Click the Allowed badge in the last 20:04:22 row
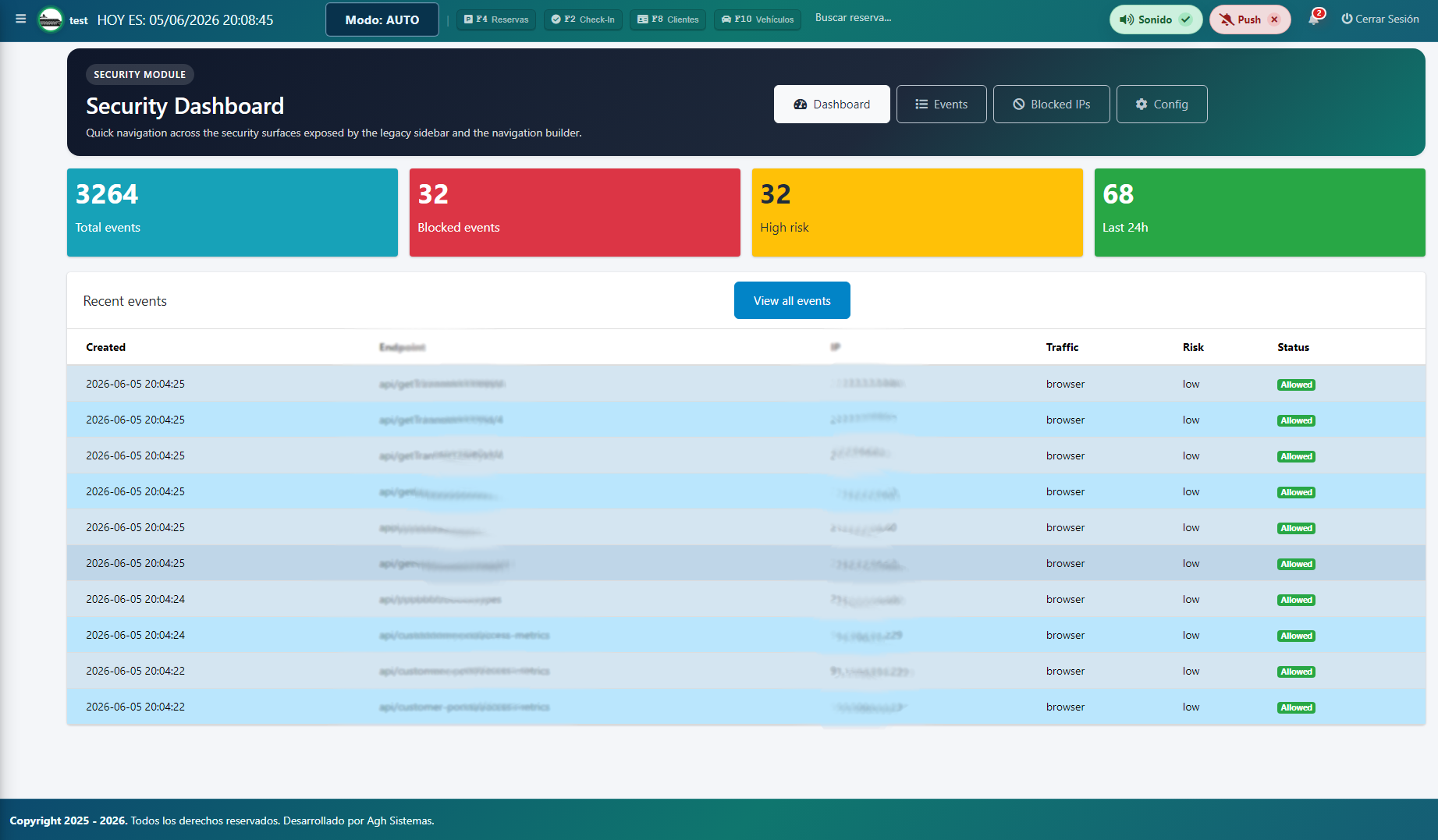This screenshot has width=1438, height=840. 1296,707
